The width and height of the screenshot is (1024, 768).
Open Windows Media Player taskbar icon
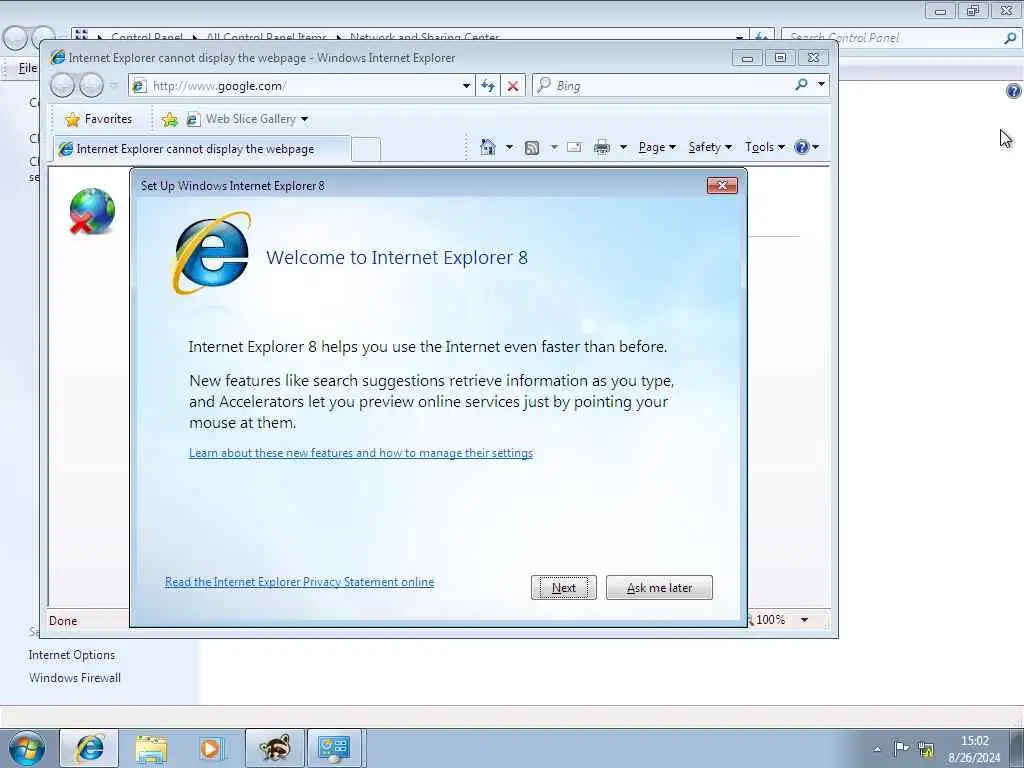point(211,748)
